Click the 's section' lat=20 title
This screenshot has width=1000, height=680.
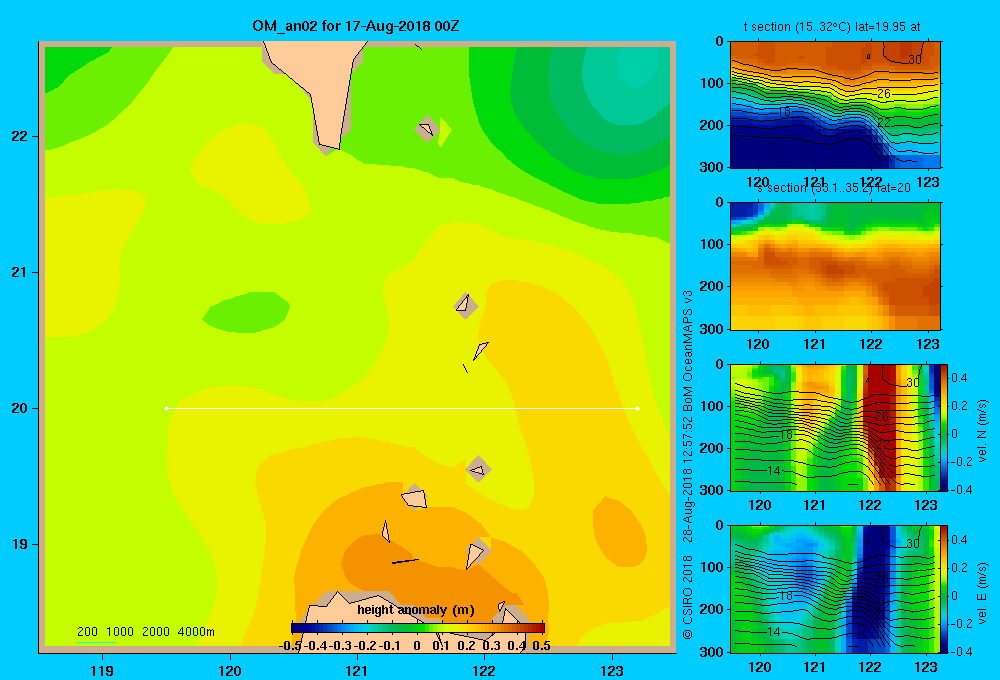coord(833,188)
